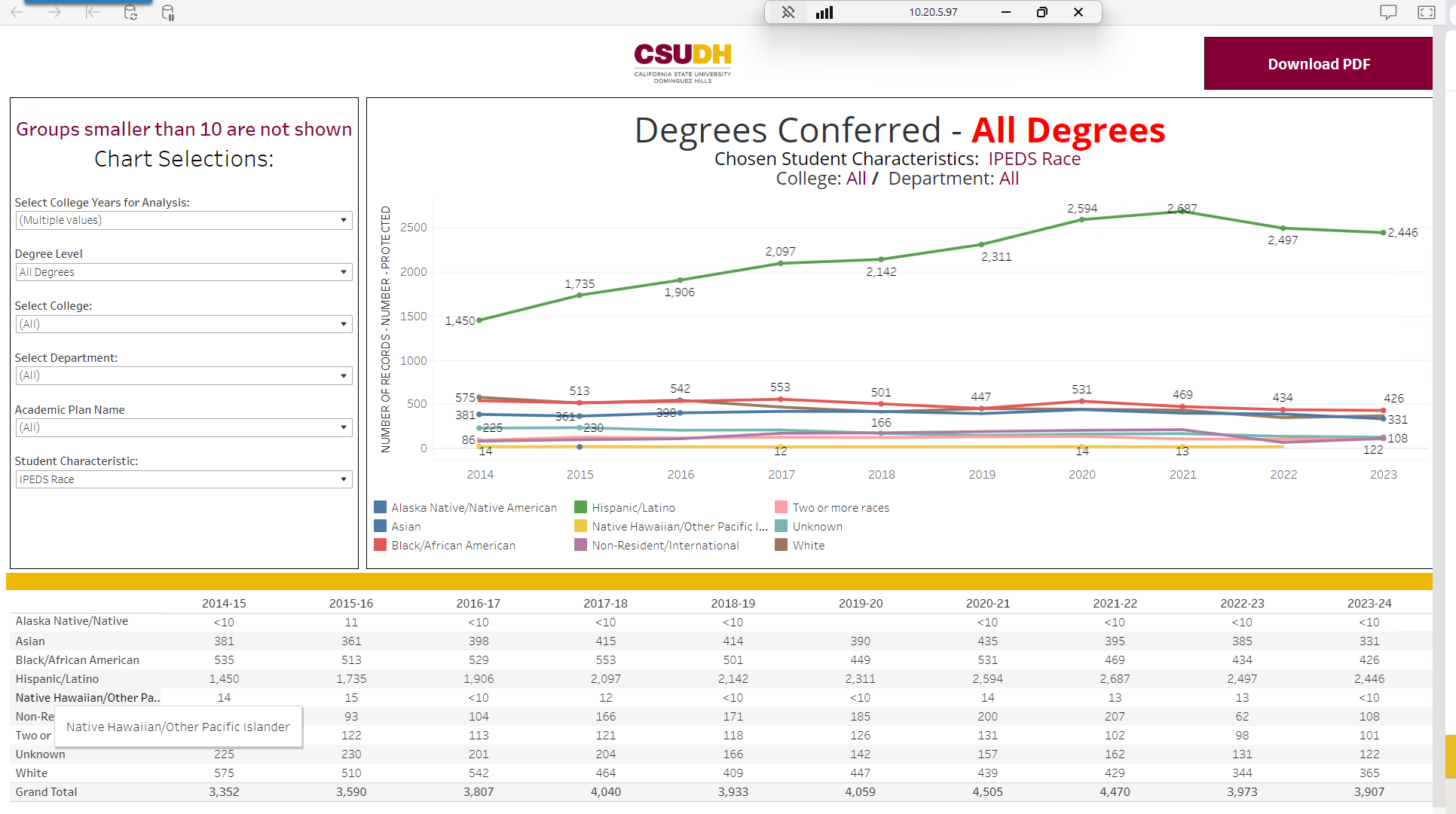Click Alaska Native/Native American legend swatch
The height and width of the screenshot is (814, 1456).
pos(381,507)
